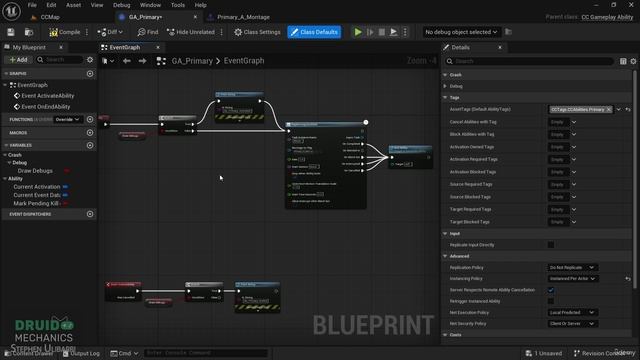Open the Debug menu
This screenshot has height=360, width=640.
[121, 5]
